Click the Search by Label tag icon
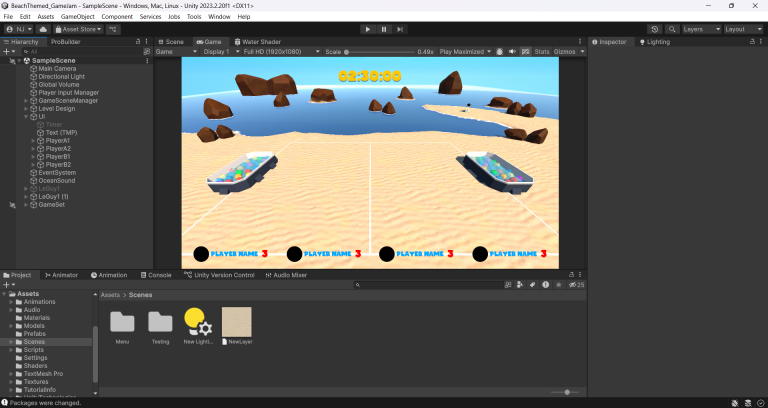The width and height of the screenshot is (768, 408). [x=532, y=285]
